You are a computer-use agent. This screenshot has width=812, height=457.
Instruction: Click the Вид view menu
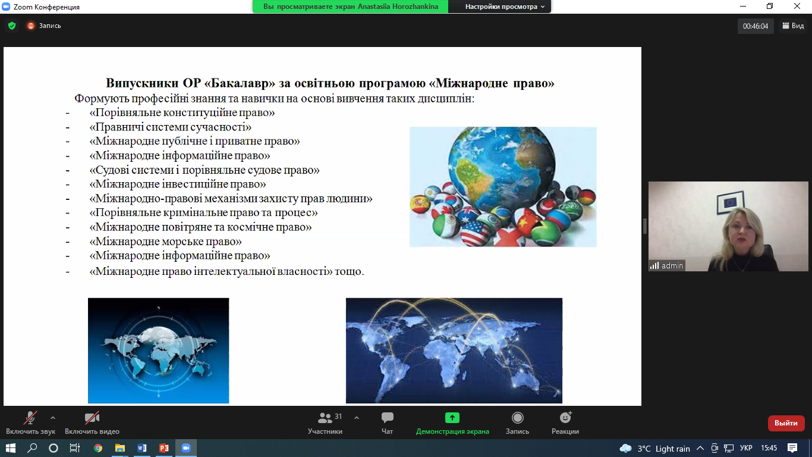(x=793, y=26)
